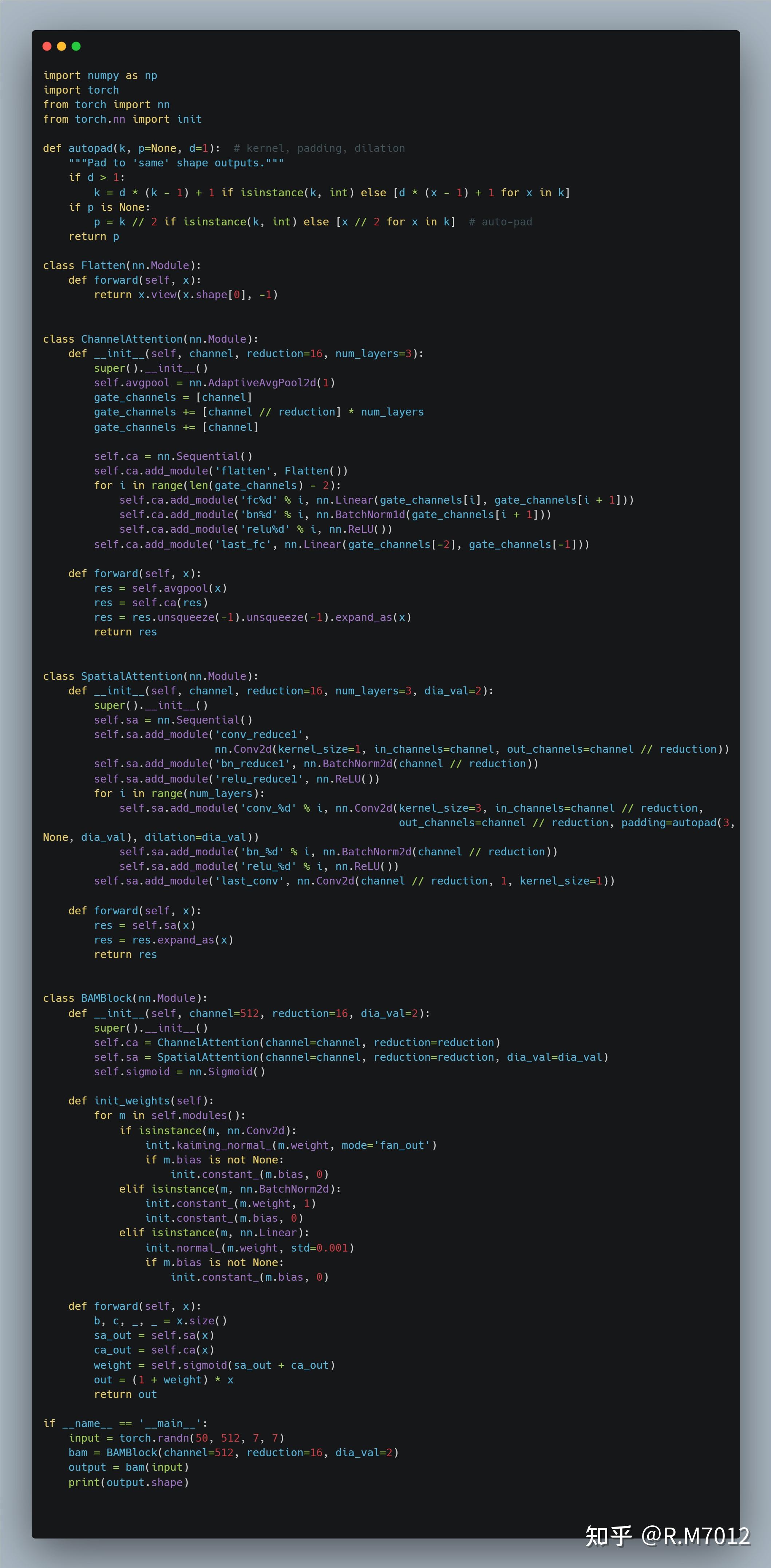The height and width of the screenshot is (1568, 771).
Task: Click the 'last_conv' add_module line
Action: click(353, 881)
